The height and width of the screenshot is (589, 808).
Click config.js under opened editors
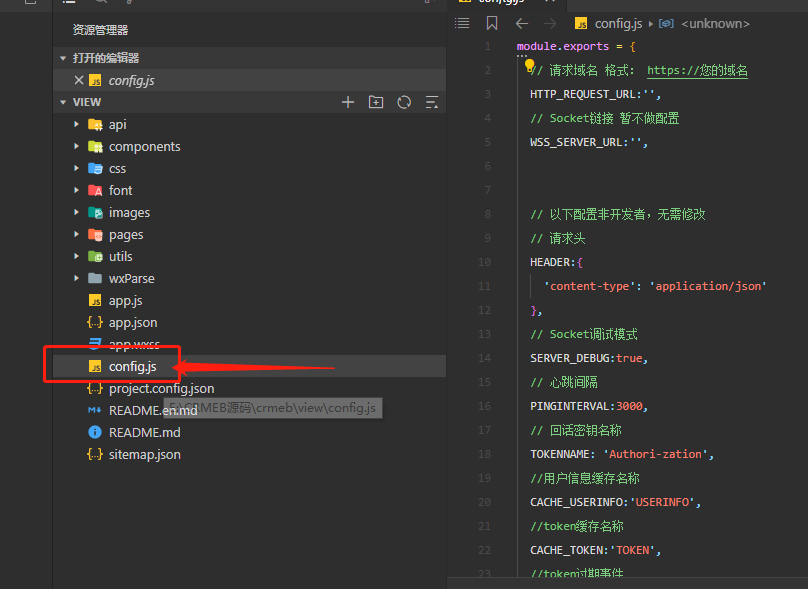pyautogui.click(x=131, y=80)
